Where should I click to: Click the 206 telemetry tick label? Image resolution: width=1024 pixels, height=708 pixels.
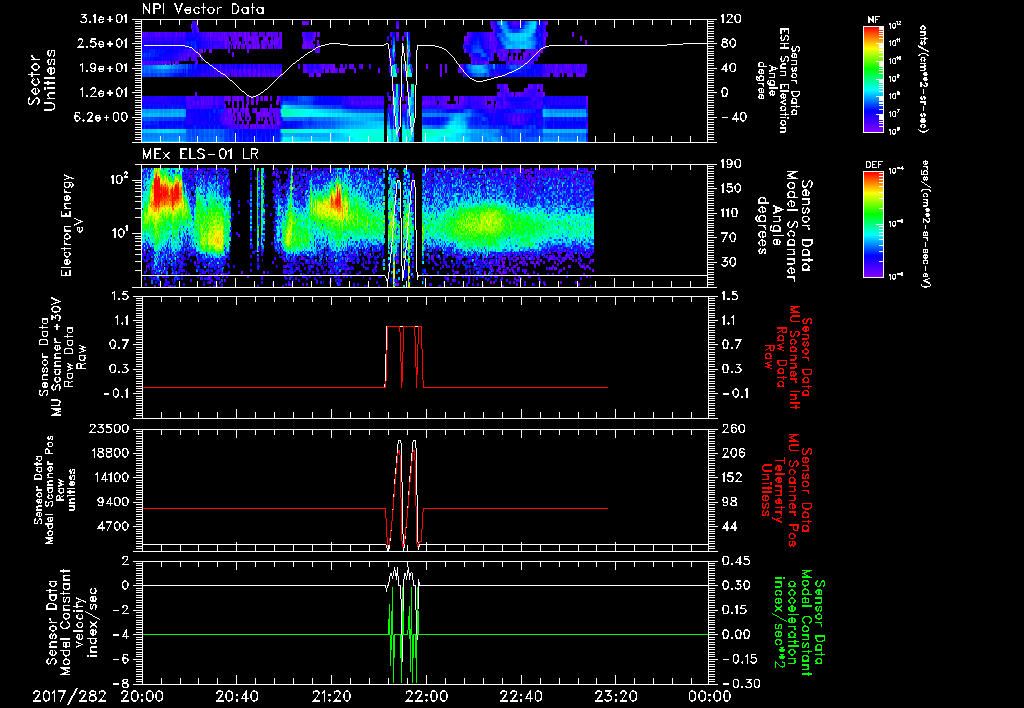click(x=732, y=453)
